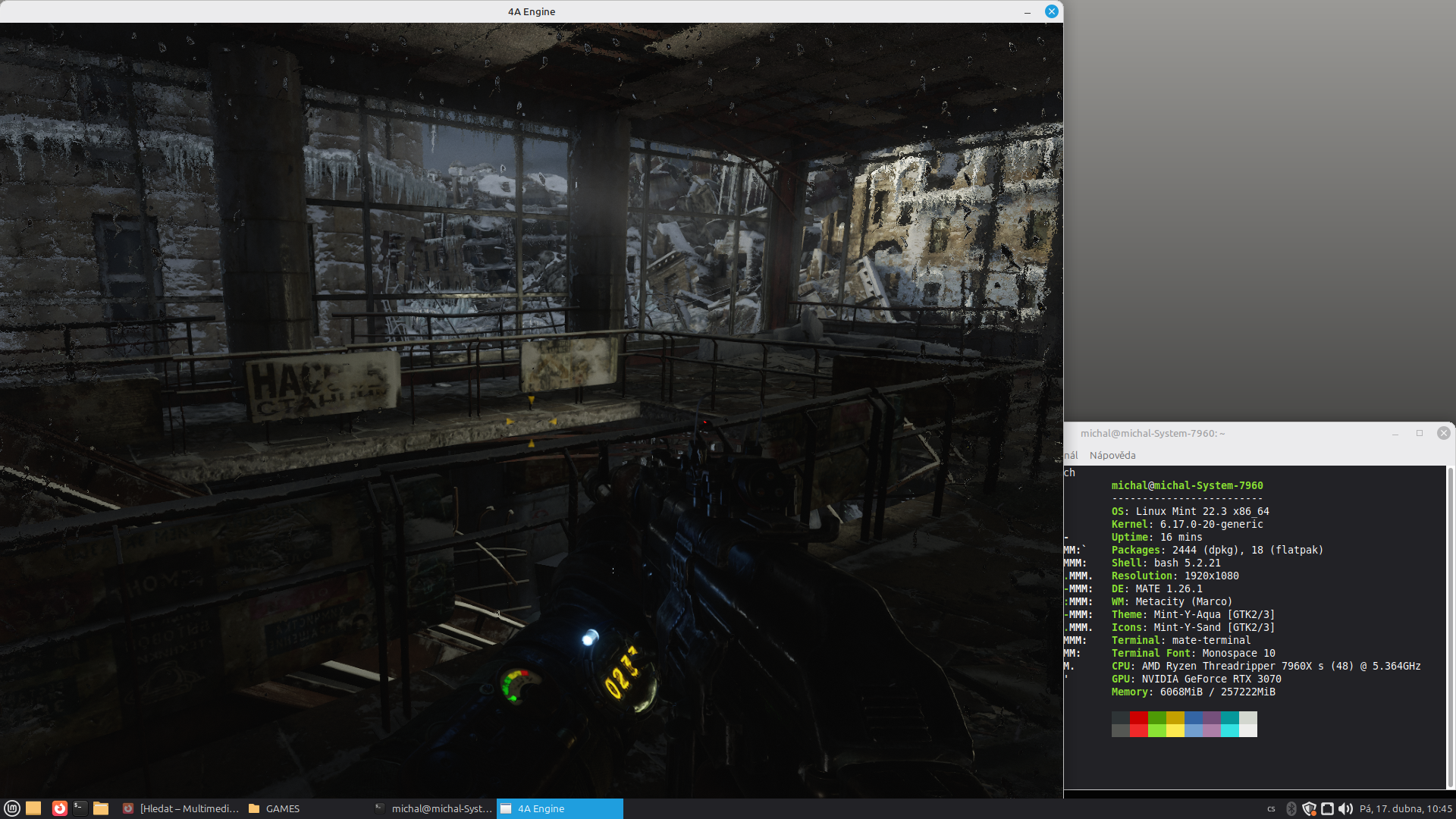Open the calendar from the date clock
1456x819 pixels.
[x=1405, y=808]
